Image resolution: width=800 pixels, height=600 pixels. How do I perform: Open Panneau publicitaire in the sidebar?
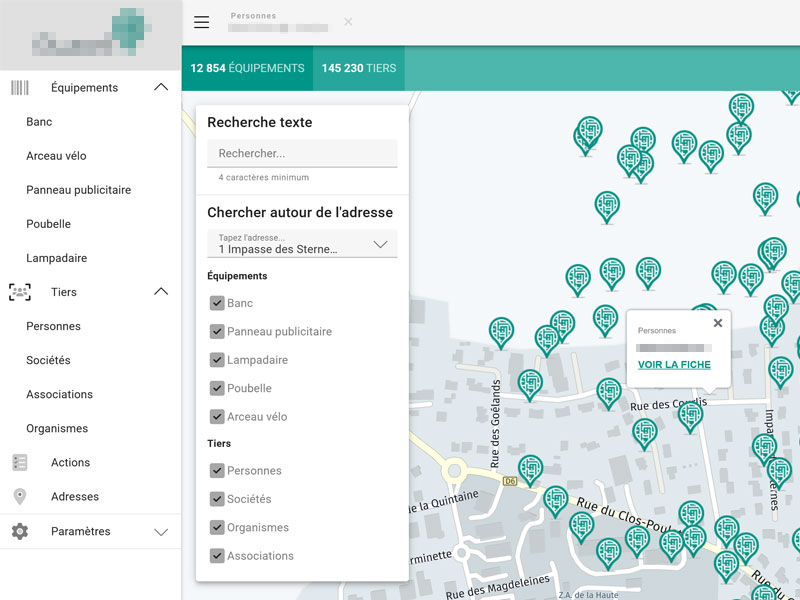click(78, 190)
